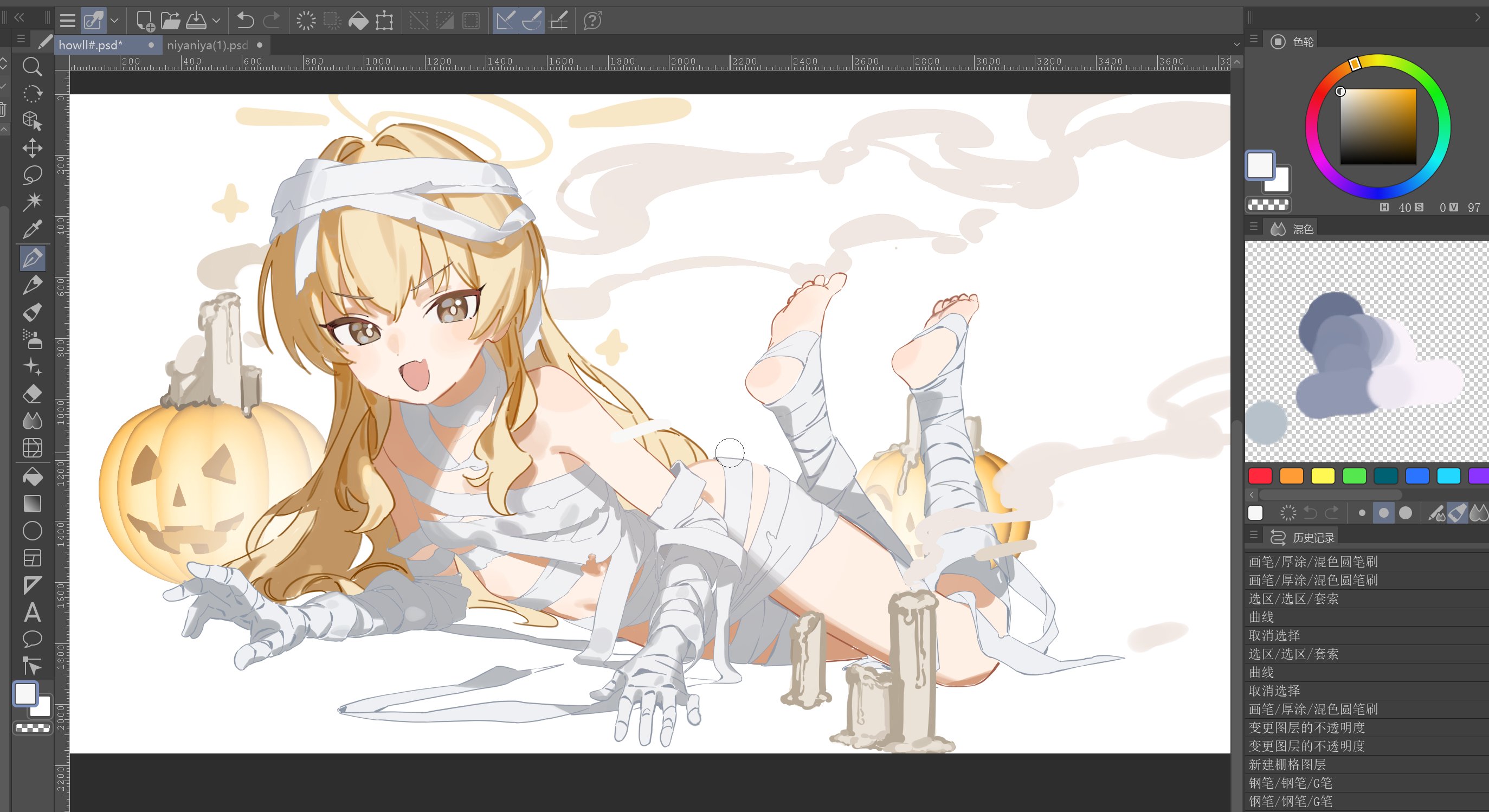
Task: Select the Text tool
Action: coord(32,613)
